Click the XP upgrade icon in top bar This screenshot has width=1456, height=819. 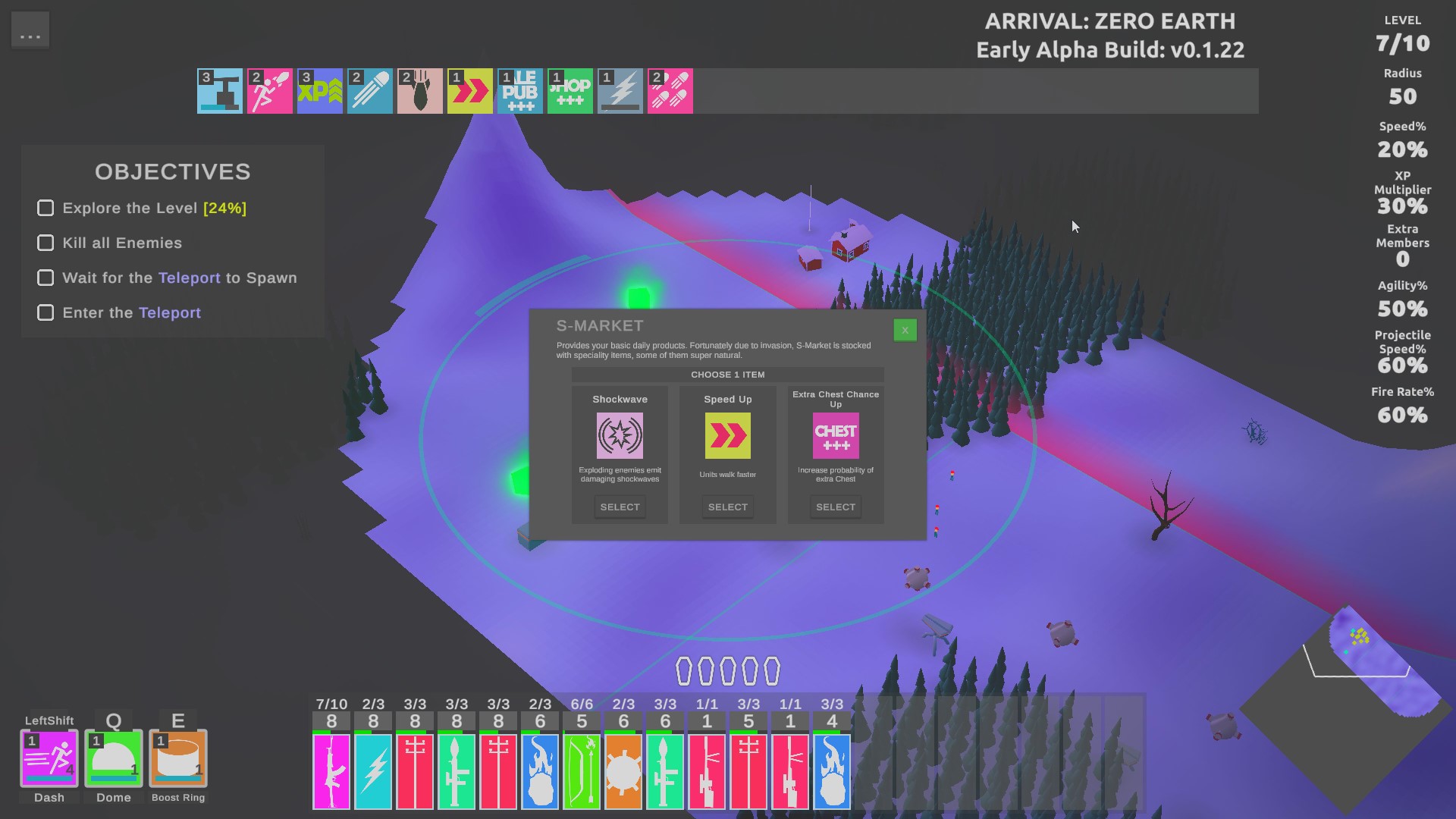point(319,91)
